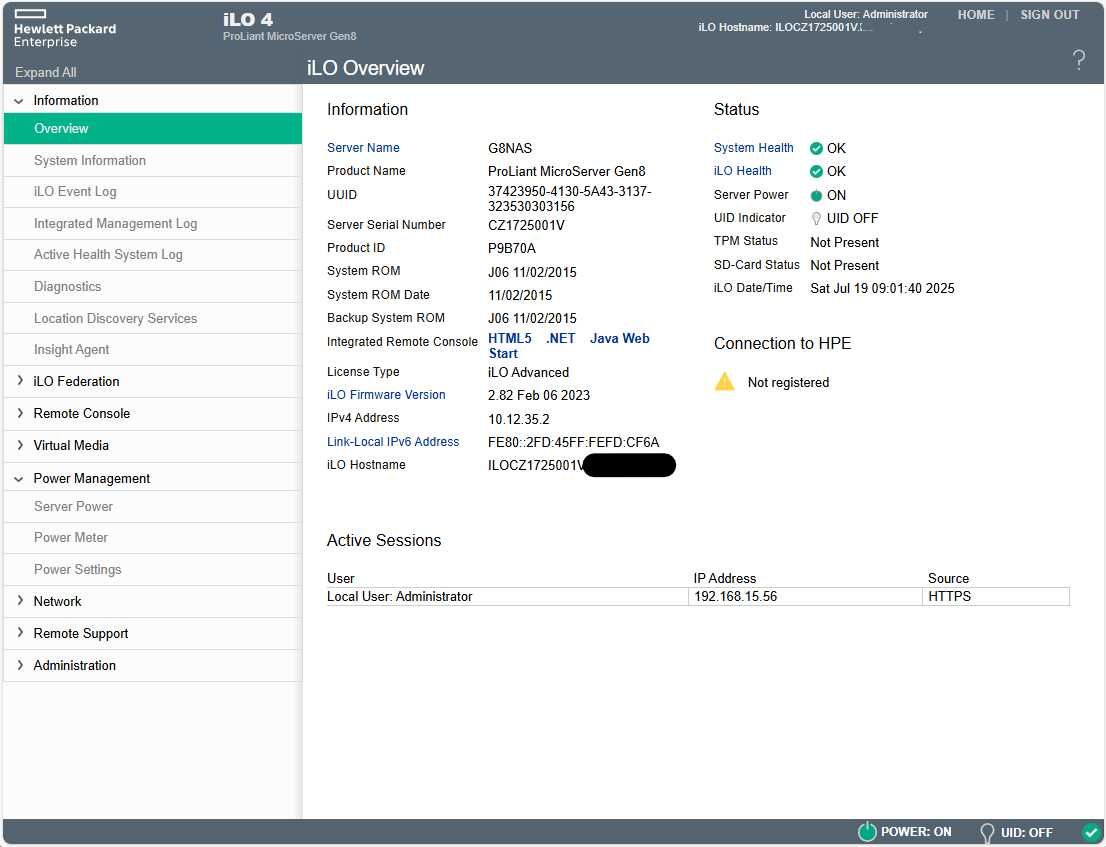Viewport: 1106px width, 847px height.
Task: Open Power Meter page
Action: (x=152, y=537)
